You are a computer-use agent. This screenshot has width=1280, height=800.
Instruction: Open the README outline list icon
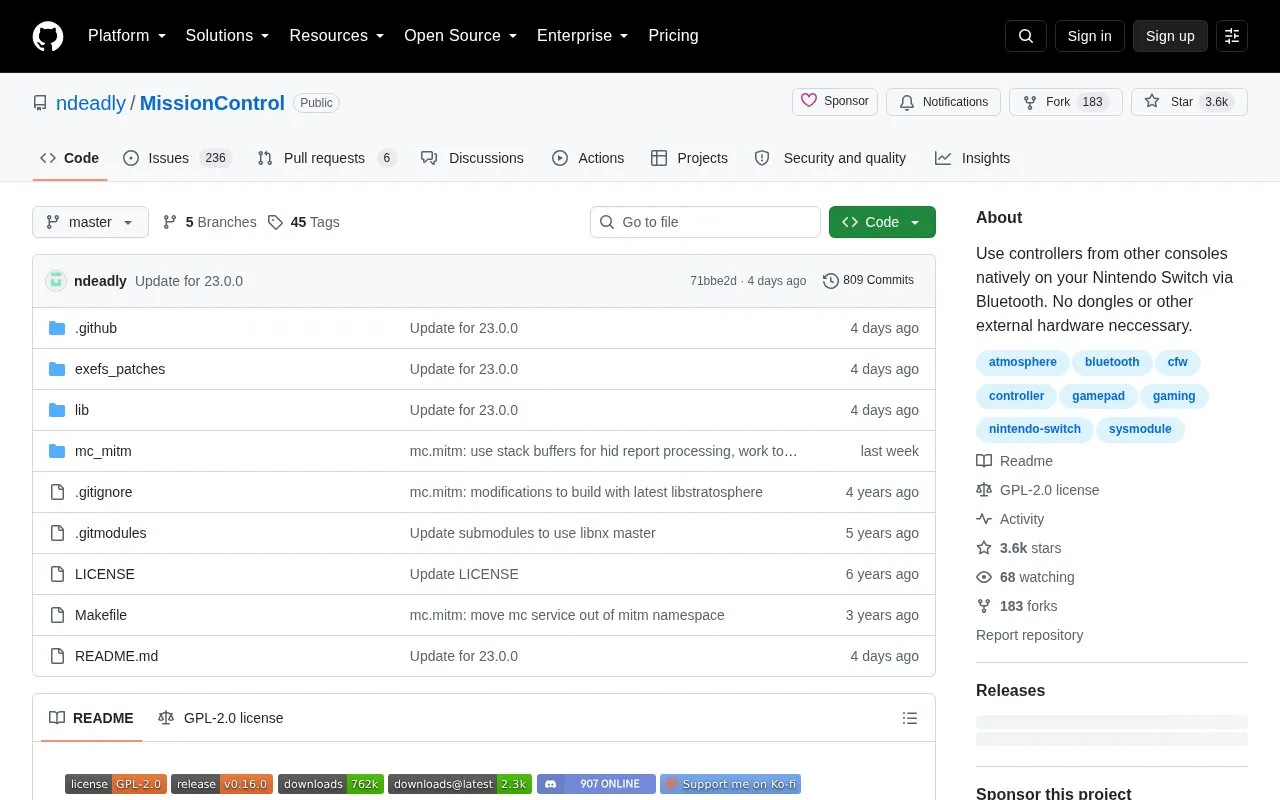[910, 718]
